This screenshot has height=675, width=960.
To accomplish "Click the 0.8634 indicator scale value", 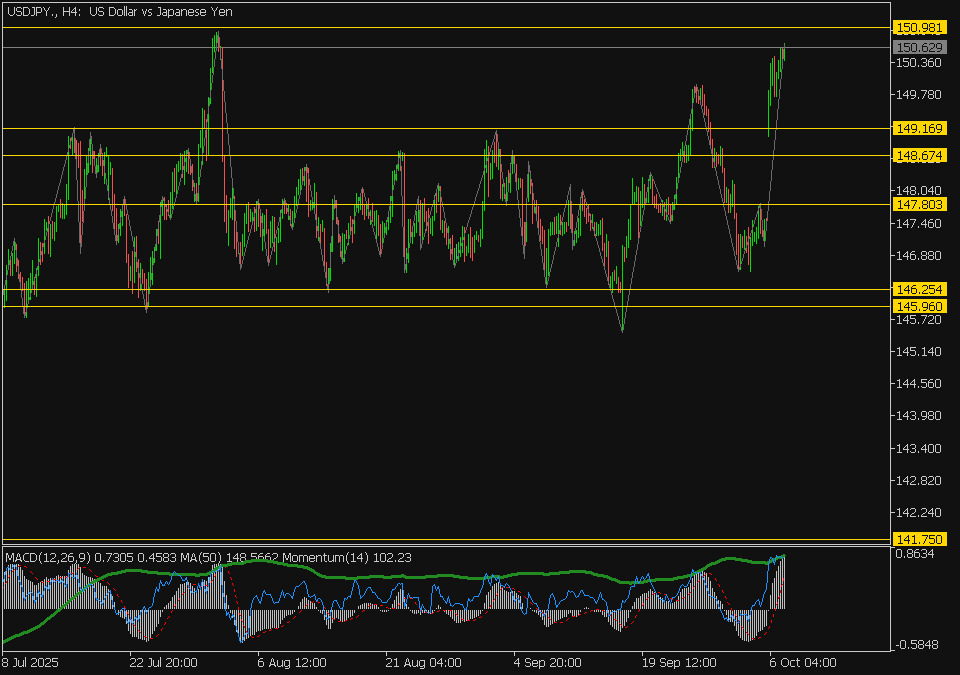I will 915,553.
